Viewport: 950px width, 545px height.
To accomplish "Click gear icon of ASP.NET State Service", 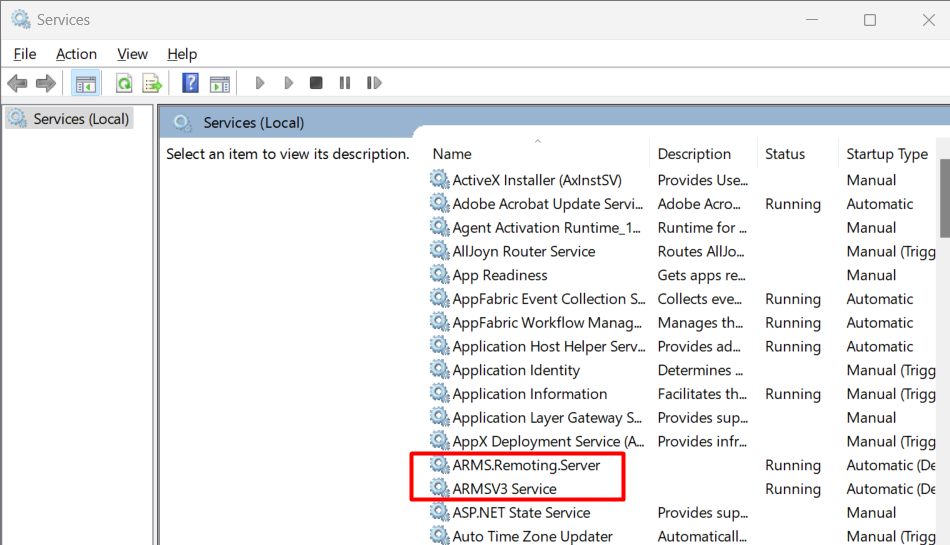I will click(x=439, y=512).
